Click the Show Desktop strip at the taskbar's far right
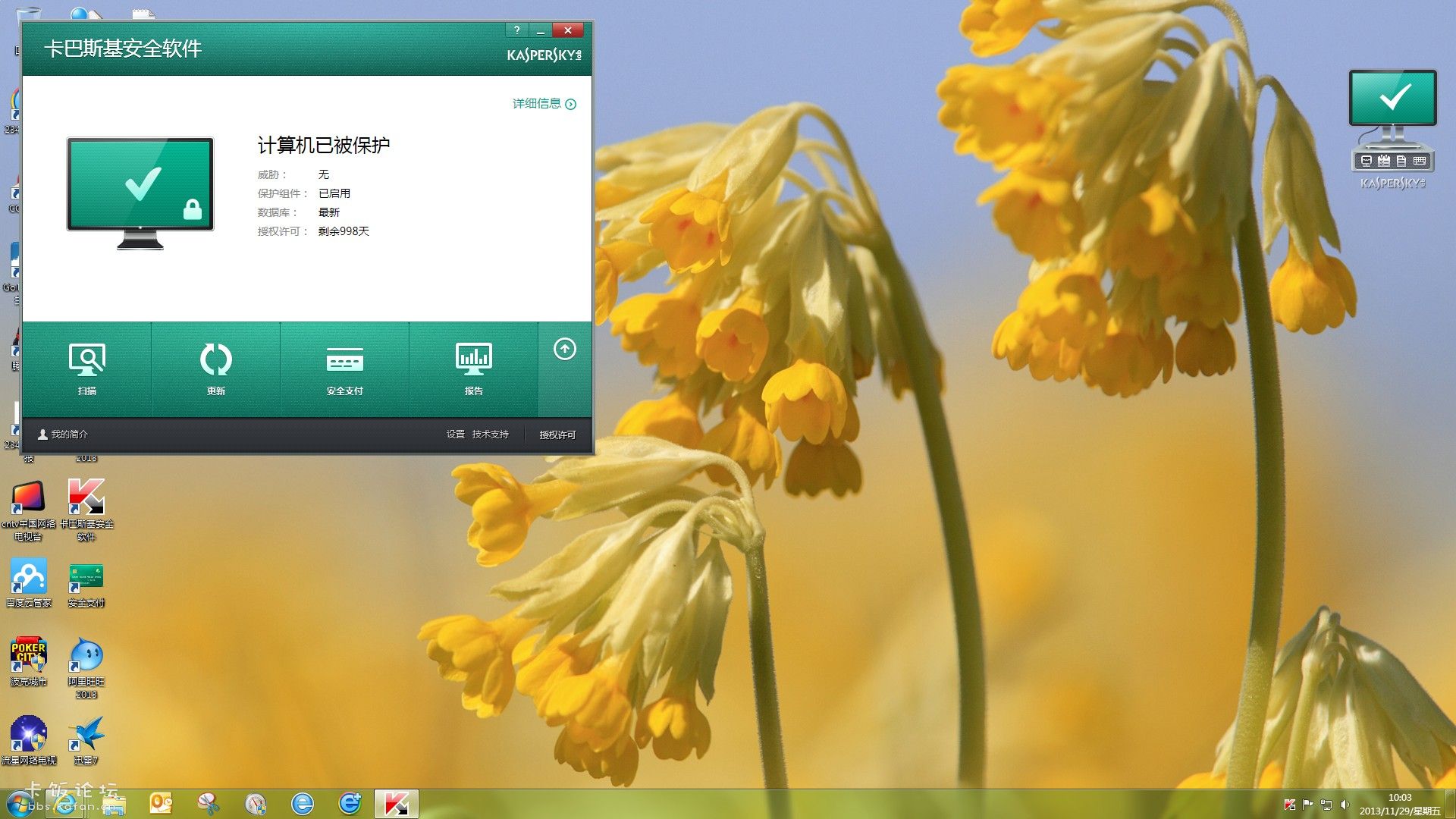The height and width of the screenshot is (819, 1456). (x=1450, y=804)
